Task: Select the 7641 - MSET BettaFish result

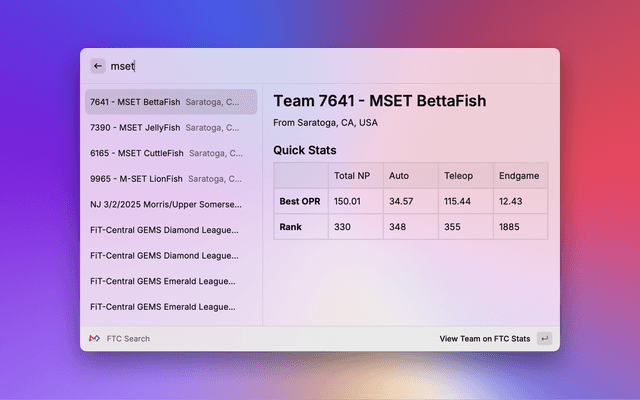Action: 169,102
